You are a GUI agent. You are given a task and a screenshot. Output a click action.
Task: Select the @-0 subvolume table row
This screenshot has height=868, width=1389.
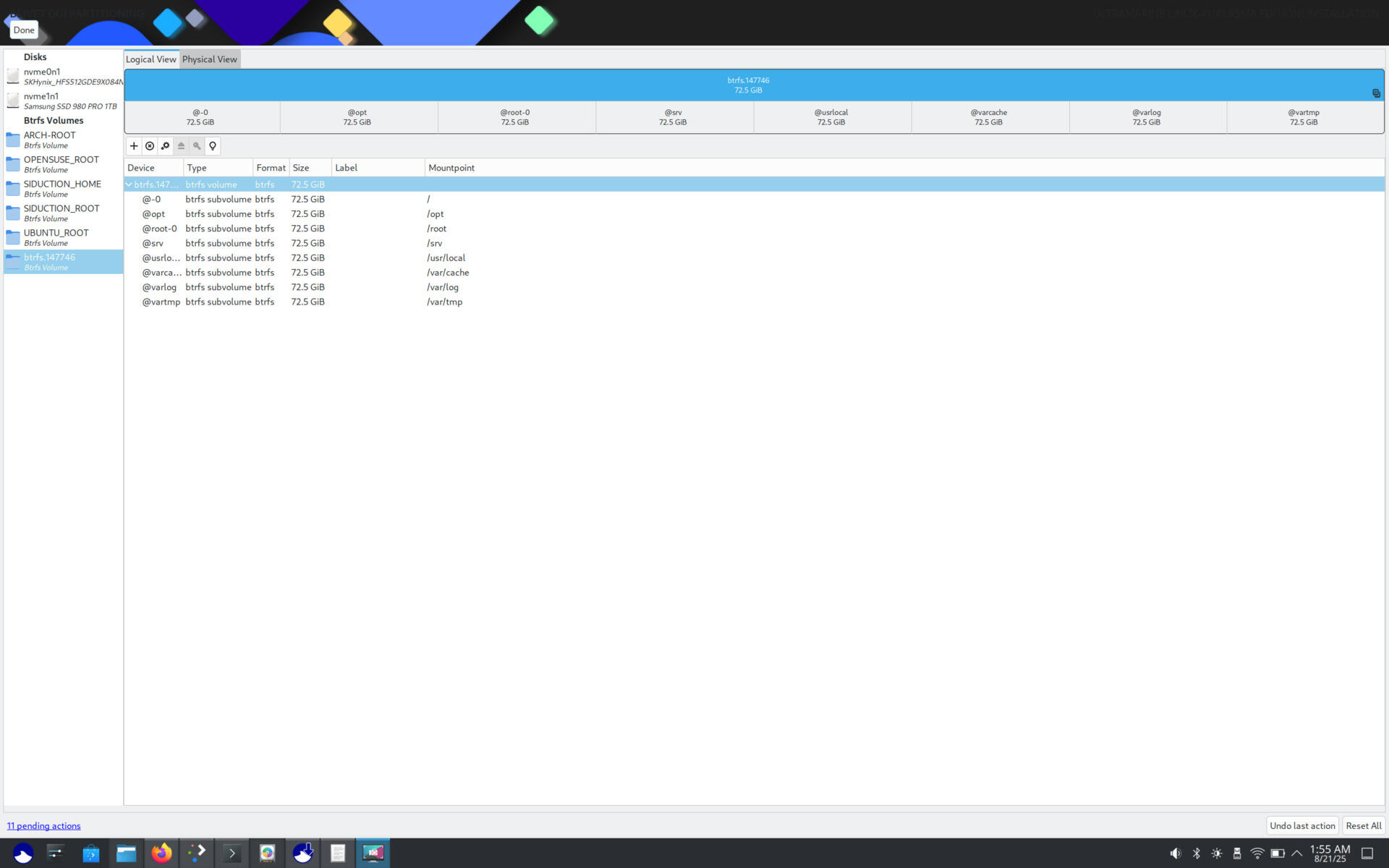(754, 200)
